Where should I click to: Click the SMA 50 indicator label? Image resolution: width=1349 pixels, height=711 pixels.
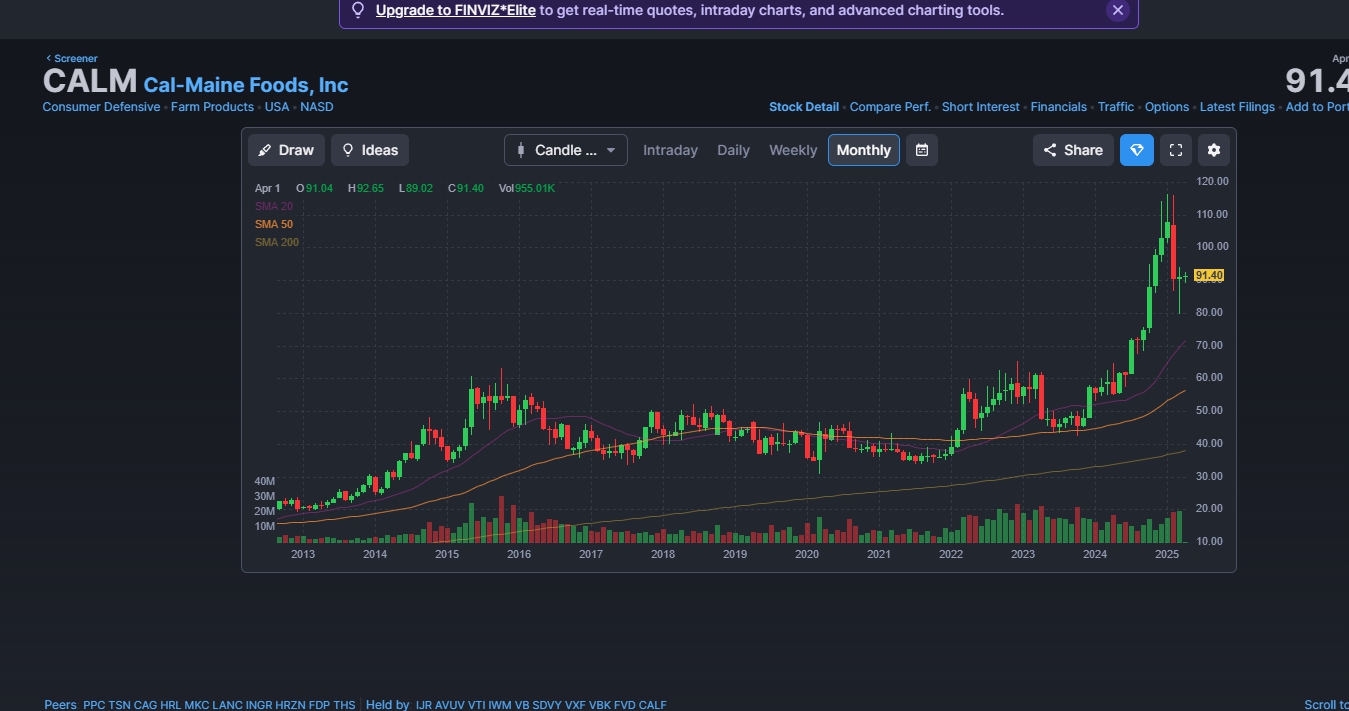coord(274,224)
